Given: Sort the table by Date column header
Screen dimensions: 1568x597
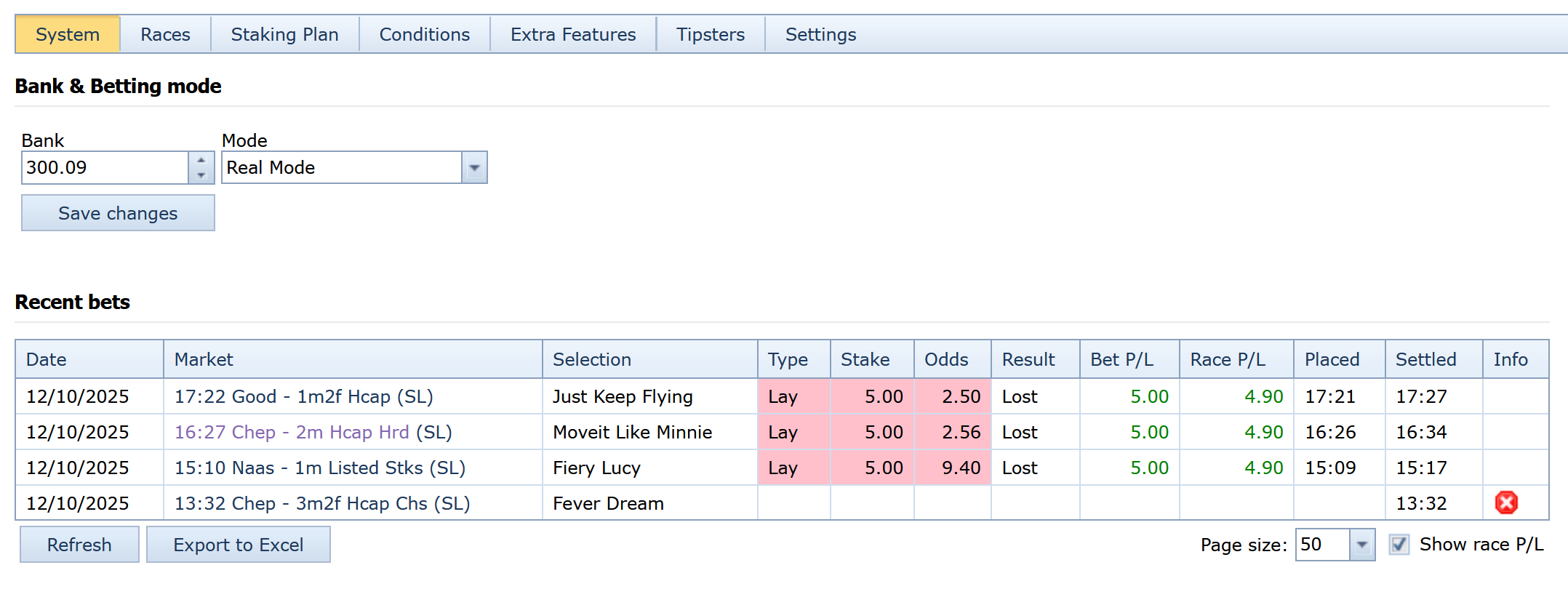Looking at the screenshot, I should tap(47, 359).
